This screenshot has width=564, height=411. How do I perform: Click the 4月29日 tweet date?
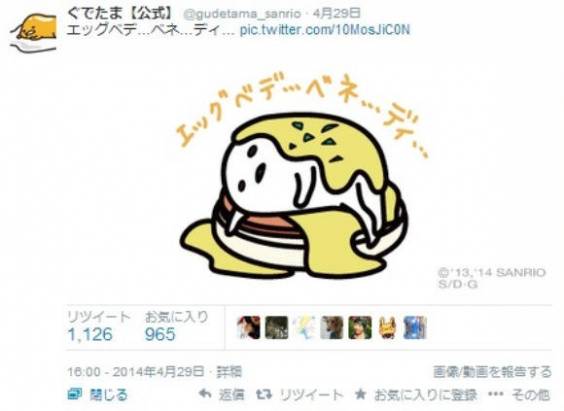(x=336, y=13)
